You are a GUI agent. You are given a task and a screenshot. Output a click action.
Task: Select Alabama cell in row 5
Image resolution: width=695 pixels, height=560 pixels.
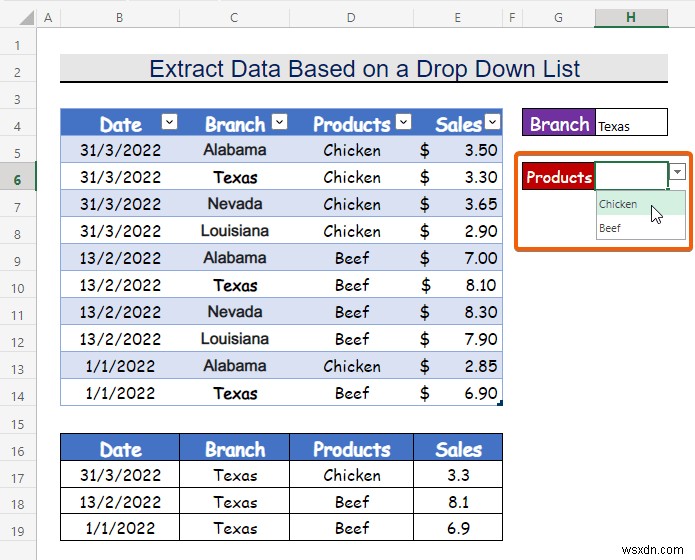[x=234, y=149]
